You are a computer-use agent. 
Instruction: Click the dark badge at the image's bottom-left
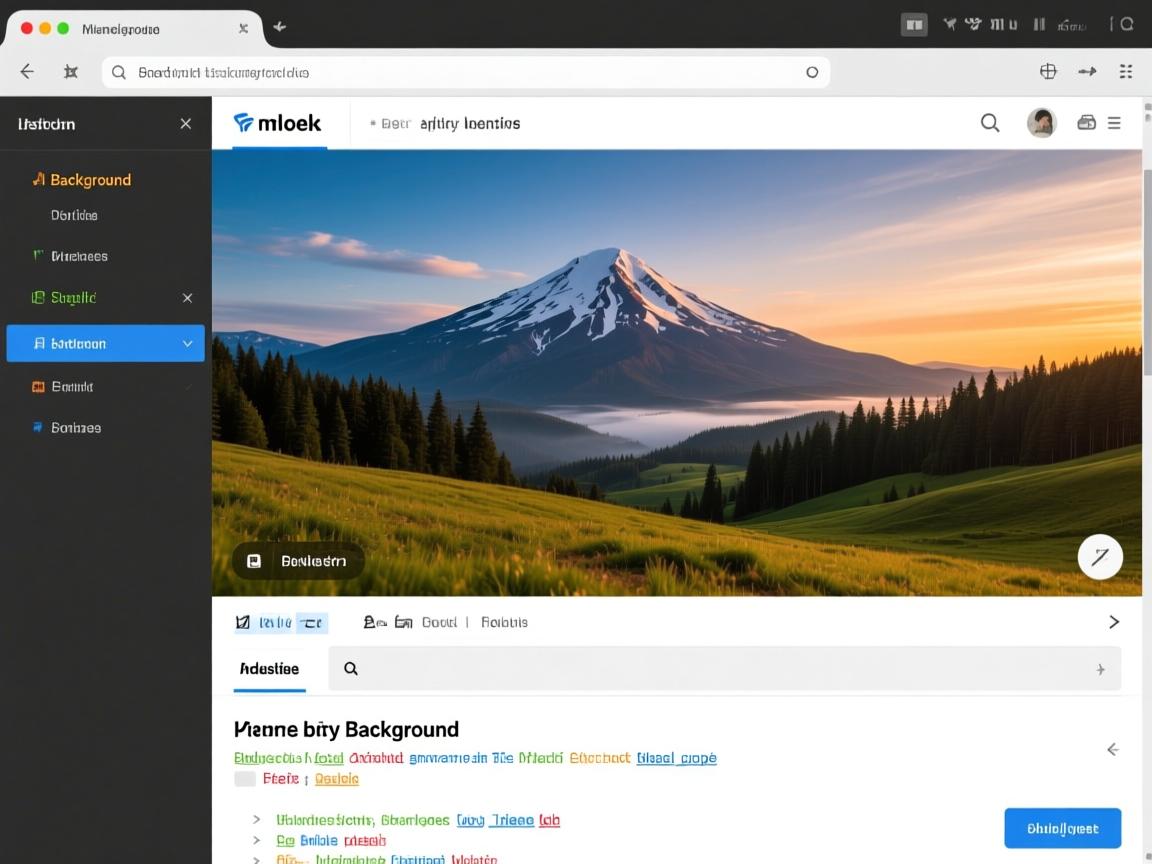[x=298, y=561]
